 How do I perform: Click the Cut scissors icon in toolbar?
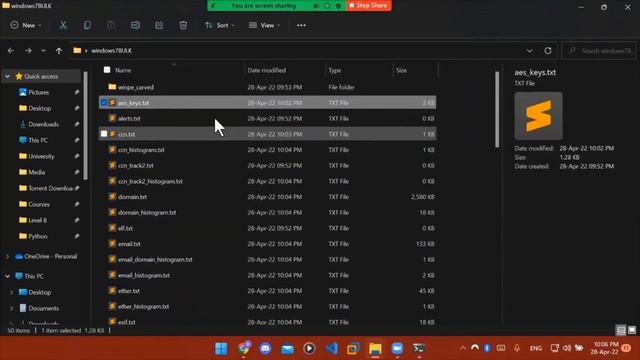pos(63,25)
